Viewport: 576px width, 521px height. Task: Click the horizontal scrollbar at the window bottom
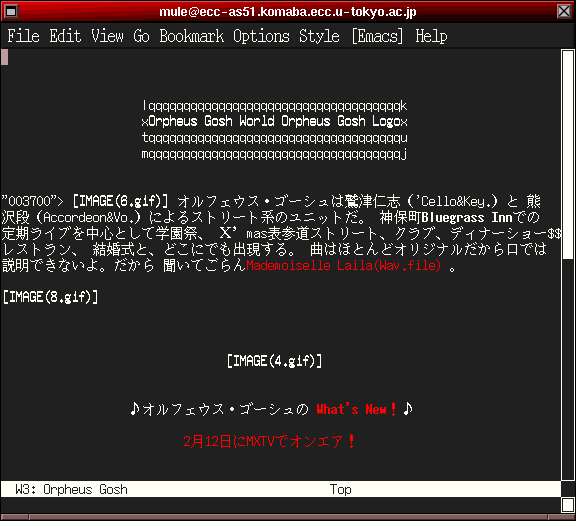[288, 517]
